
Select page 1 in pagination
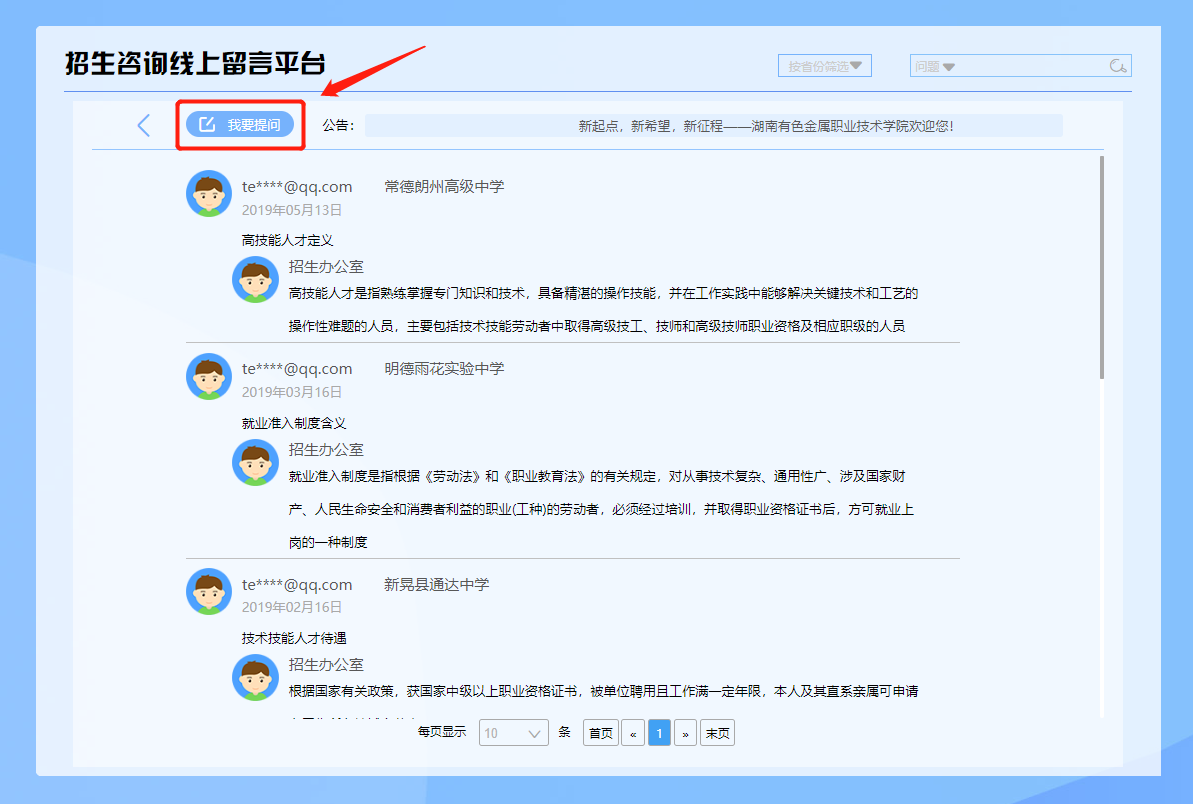659,733
